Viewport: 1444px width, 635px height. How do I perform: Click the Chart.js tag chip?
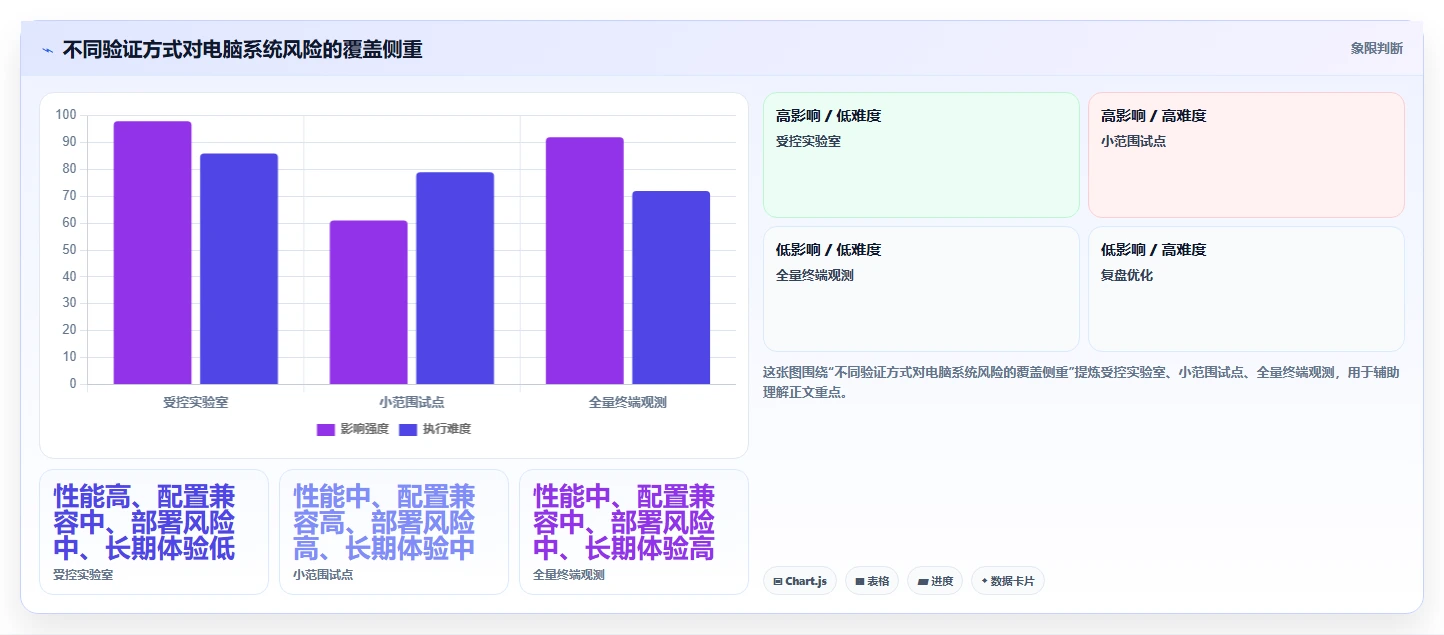pyautogui.click(x=800, y=581)
